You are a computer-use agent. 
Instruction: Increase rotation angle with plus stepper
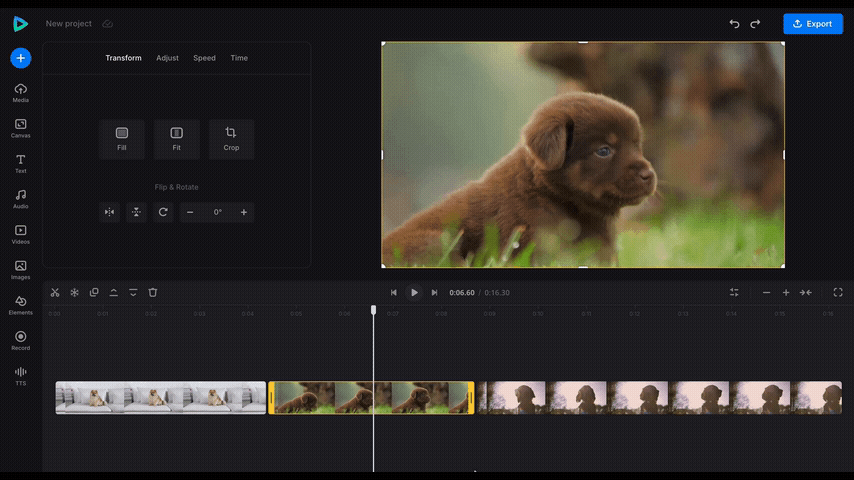243,212
